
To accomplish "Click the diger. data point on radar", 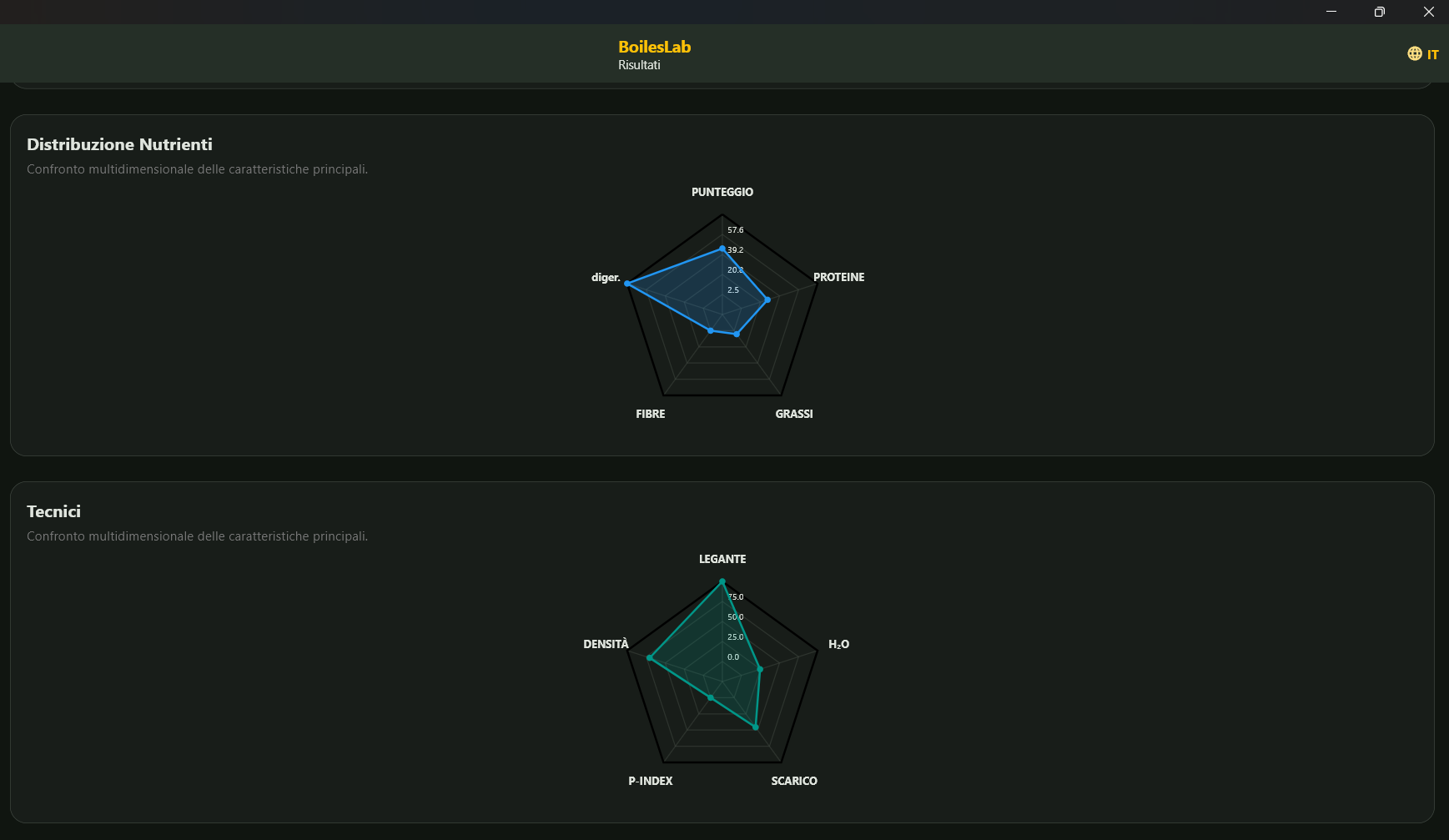I will [627, 284].
